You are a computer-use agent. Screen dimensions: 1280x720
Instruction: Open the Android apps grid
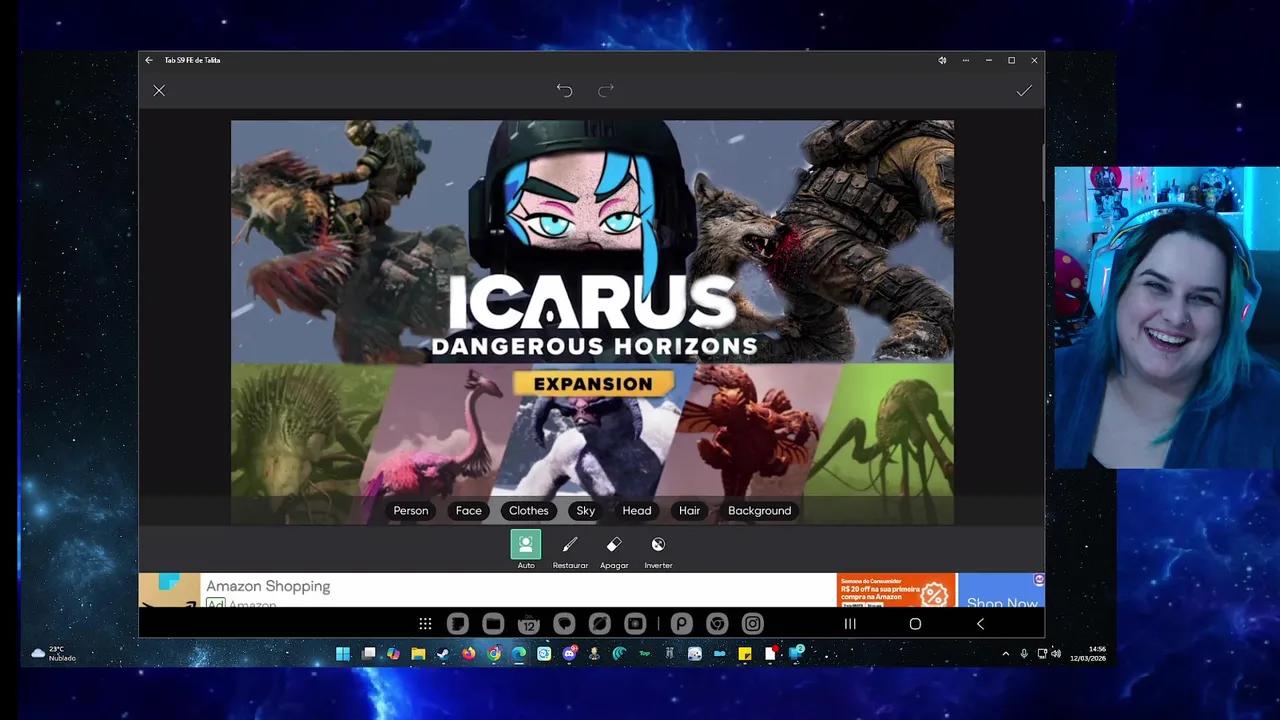(425, 624)
